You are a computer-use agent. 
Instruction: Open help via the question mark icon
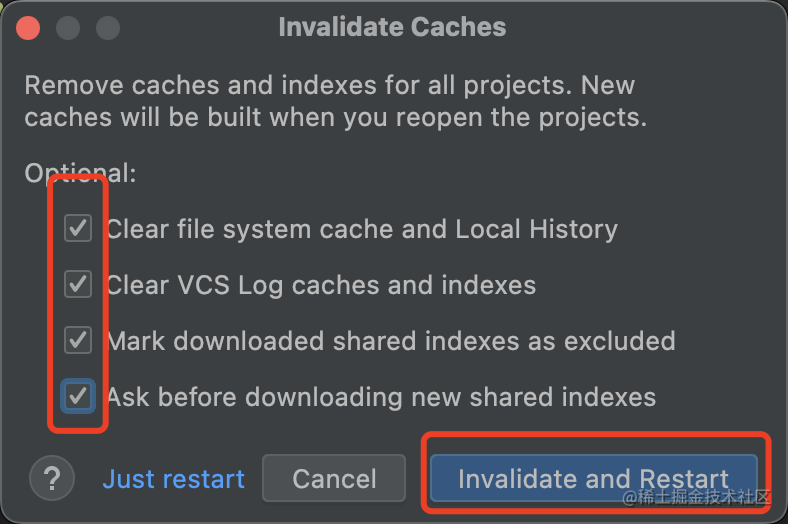click(x=52, y=478)
